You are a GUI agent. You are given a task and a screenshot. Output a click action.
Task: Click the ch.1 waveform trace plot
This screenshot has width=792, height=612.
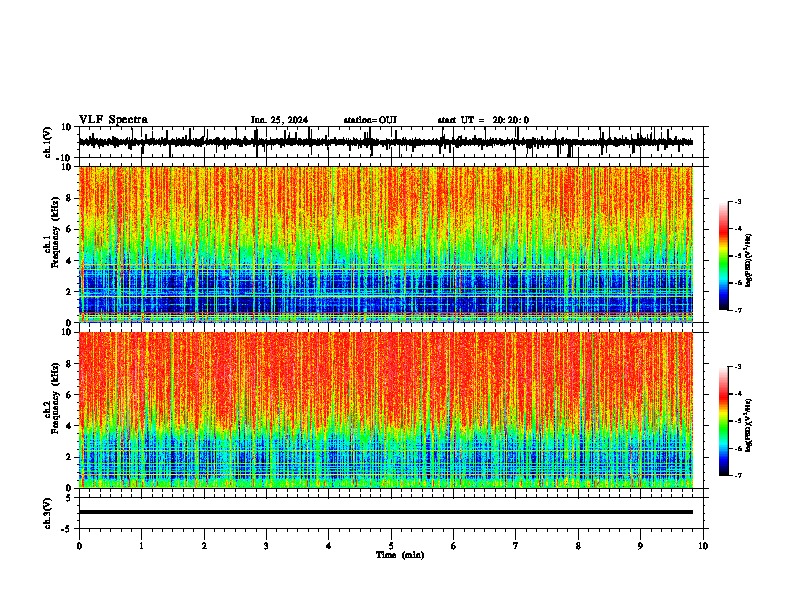click(386, 142)
